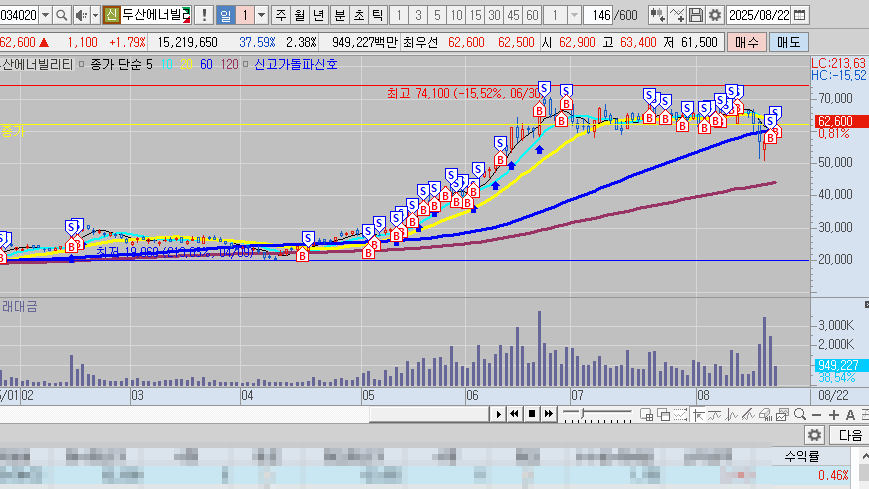Click the date field 2025/08/22
The height and width of the screenshot is (489, 869).
(x=759, y=15)
